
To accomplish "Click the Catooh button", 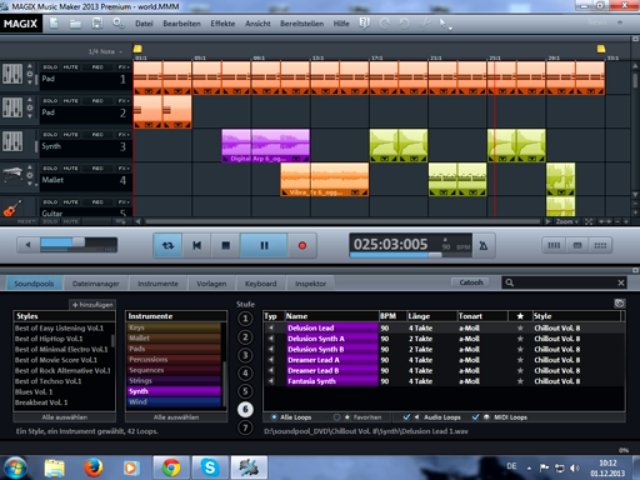I will tap(472, 283).
